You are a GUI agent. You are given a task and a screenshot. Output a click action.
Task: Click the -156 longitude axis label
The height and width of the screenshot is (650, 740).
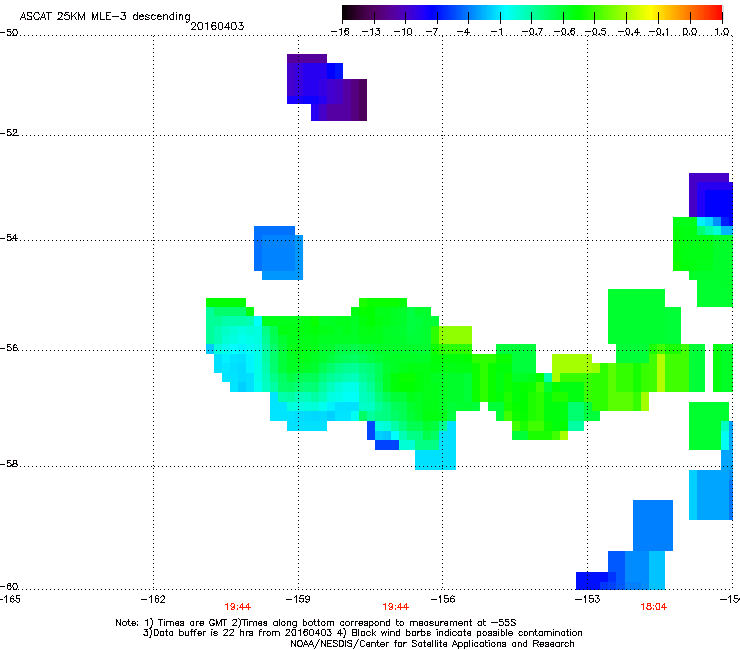point(443,599)
